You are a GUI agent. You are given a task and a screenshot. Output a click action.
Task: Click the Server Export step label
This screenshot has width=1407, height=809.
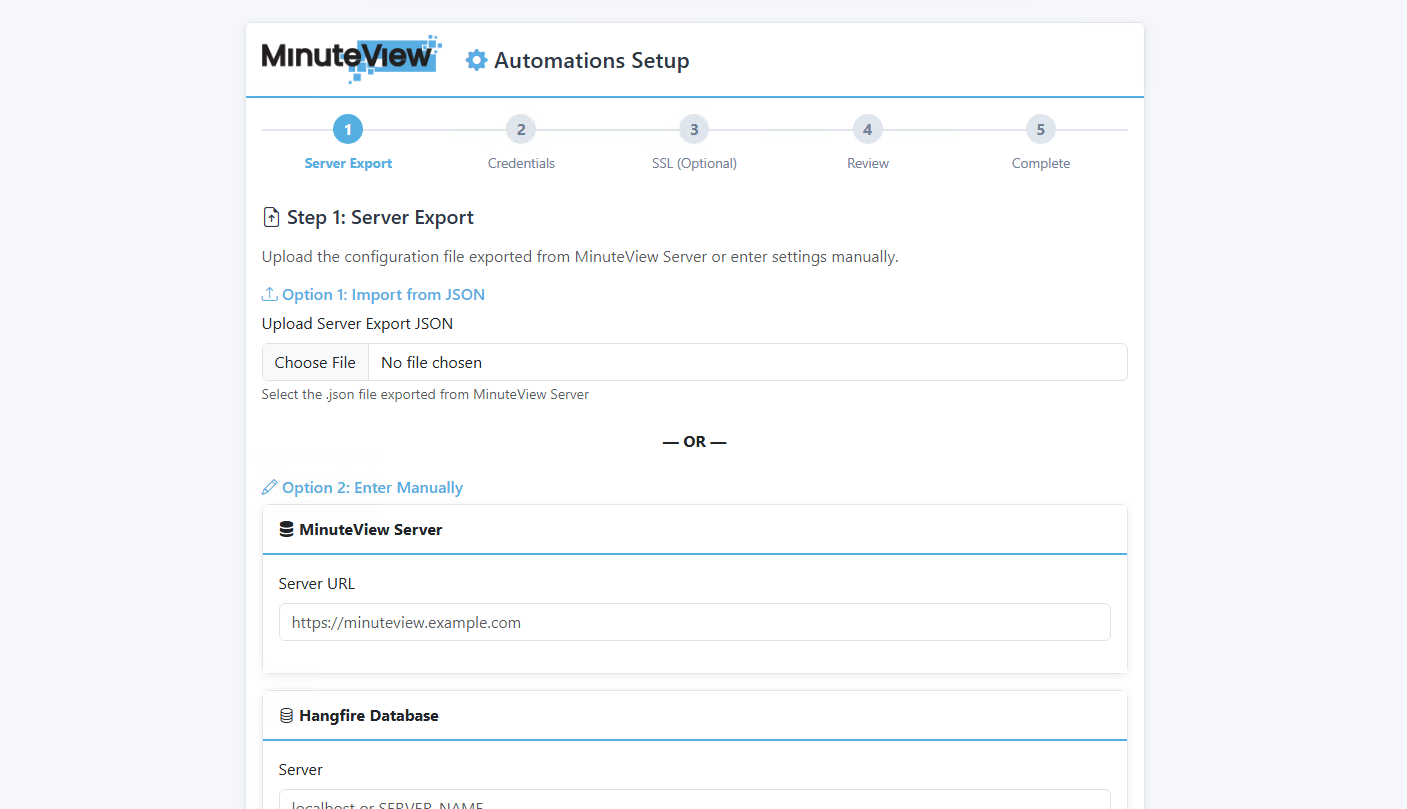point(348,162)
